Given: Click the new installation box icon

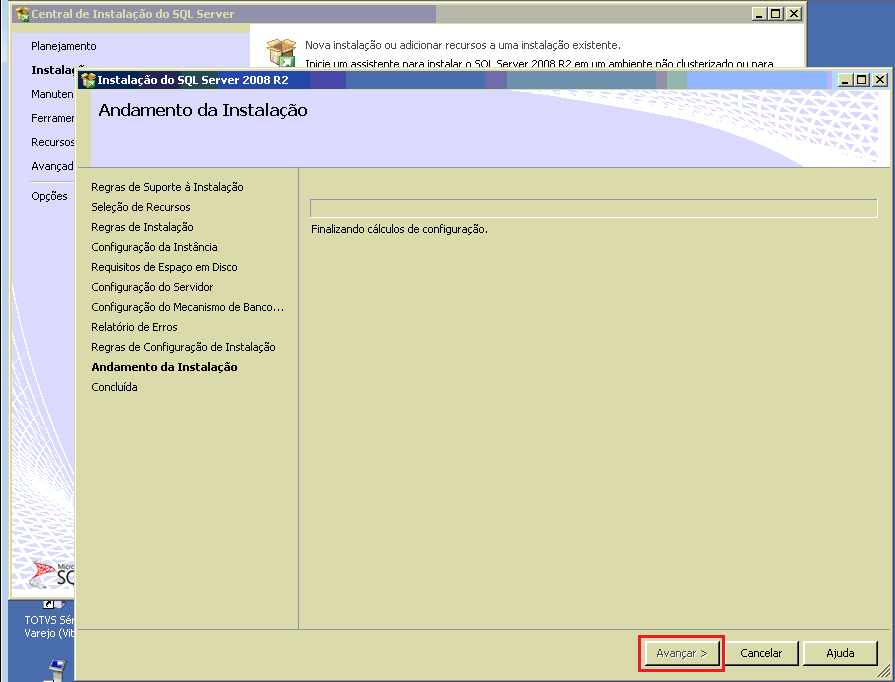Looking at the screenshot, I should [x=281, y=53].
